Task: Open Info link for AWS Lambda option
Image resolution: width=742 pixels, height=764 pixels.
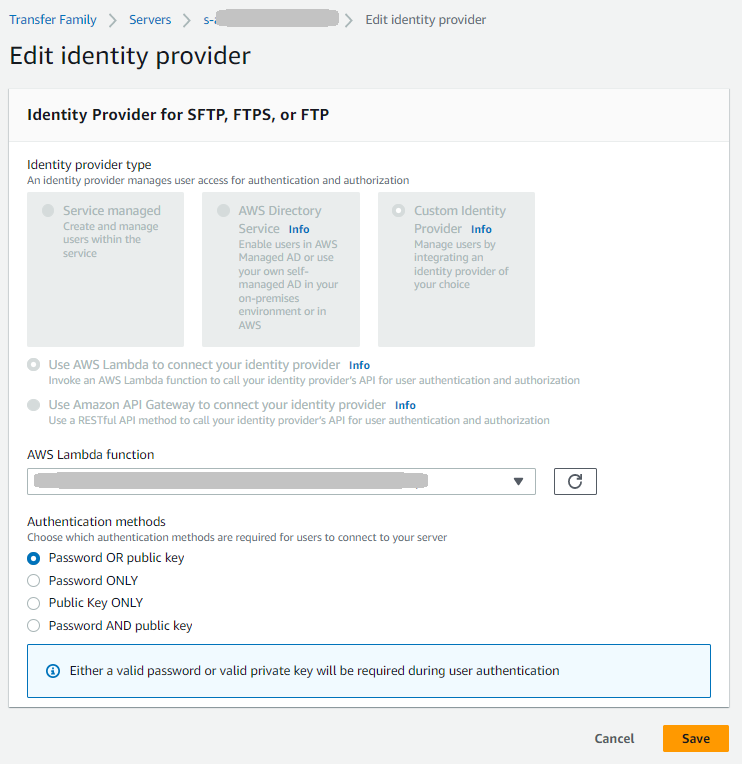Action: [359, 366]
